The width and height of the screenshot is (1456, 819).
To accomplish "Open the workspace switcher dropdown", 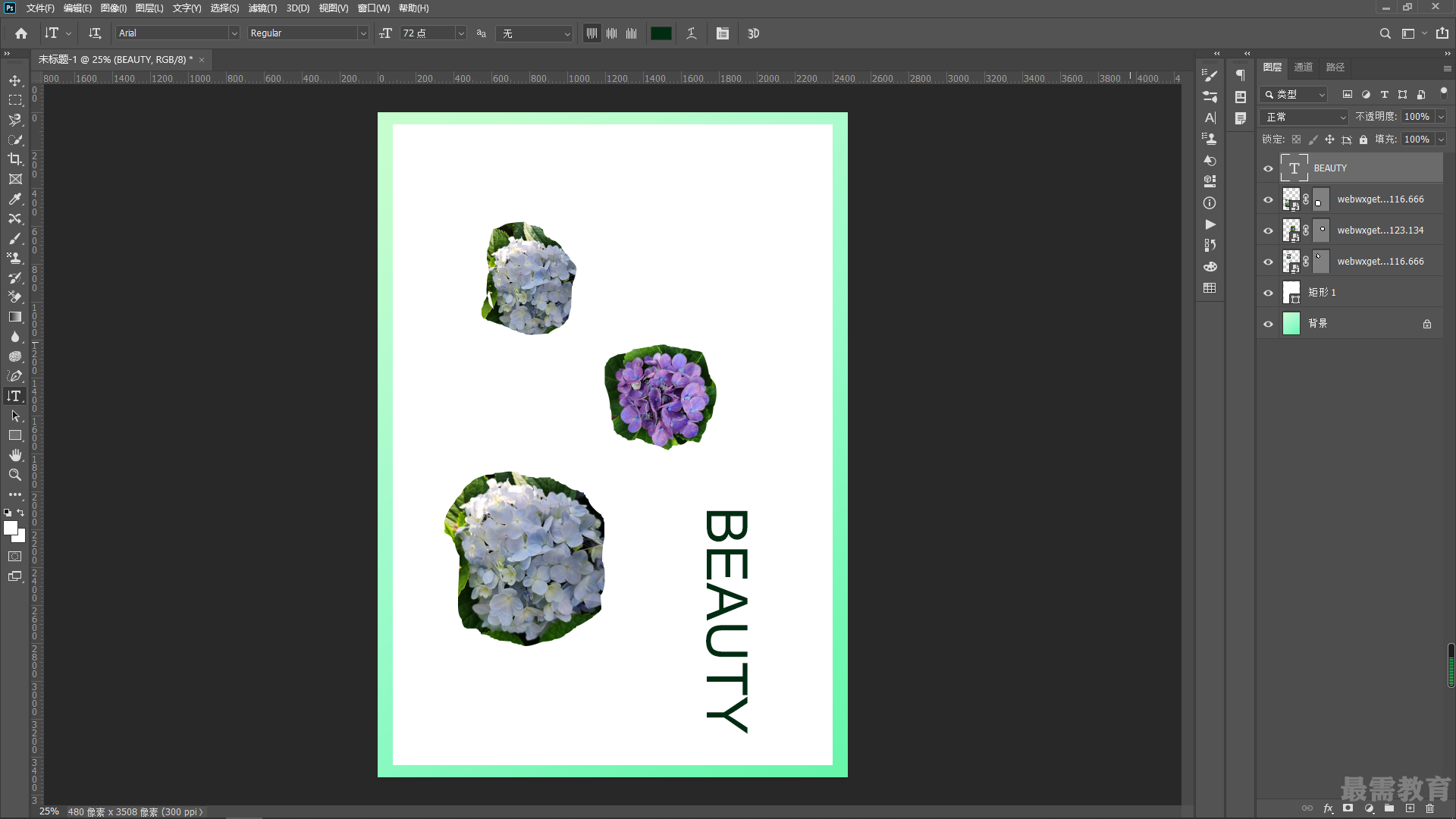I will 1413,33.
